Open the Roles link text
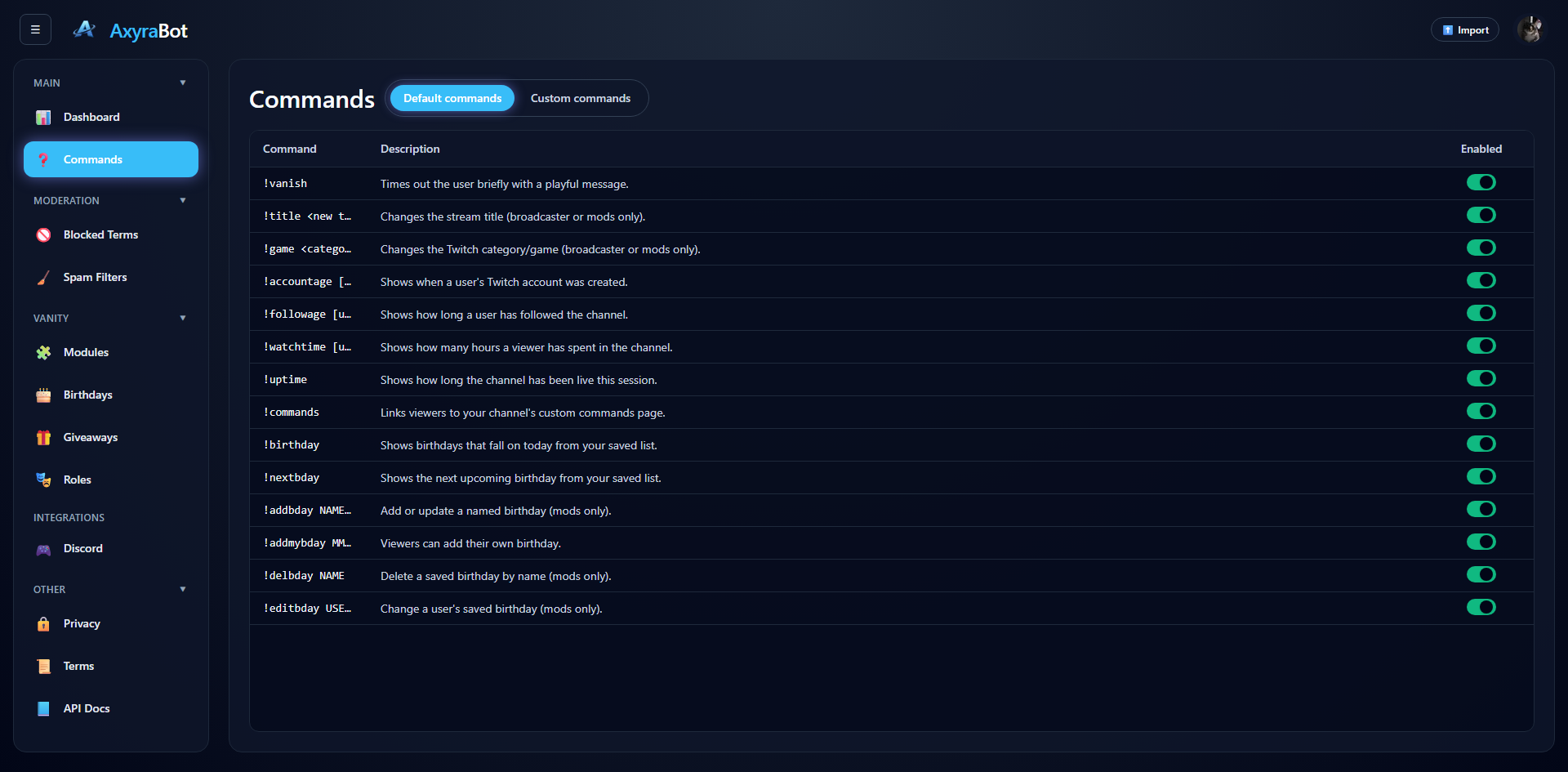Image resolution: width=1568 pixels, height=772 pixels. click(x=78, y=480)
